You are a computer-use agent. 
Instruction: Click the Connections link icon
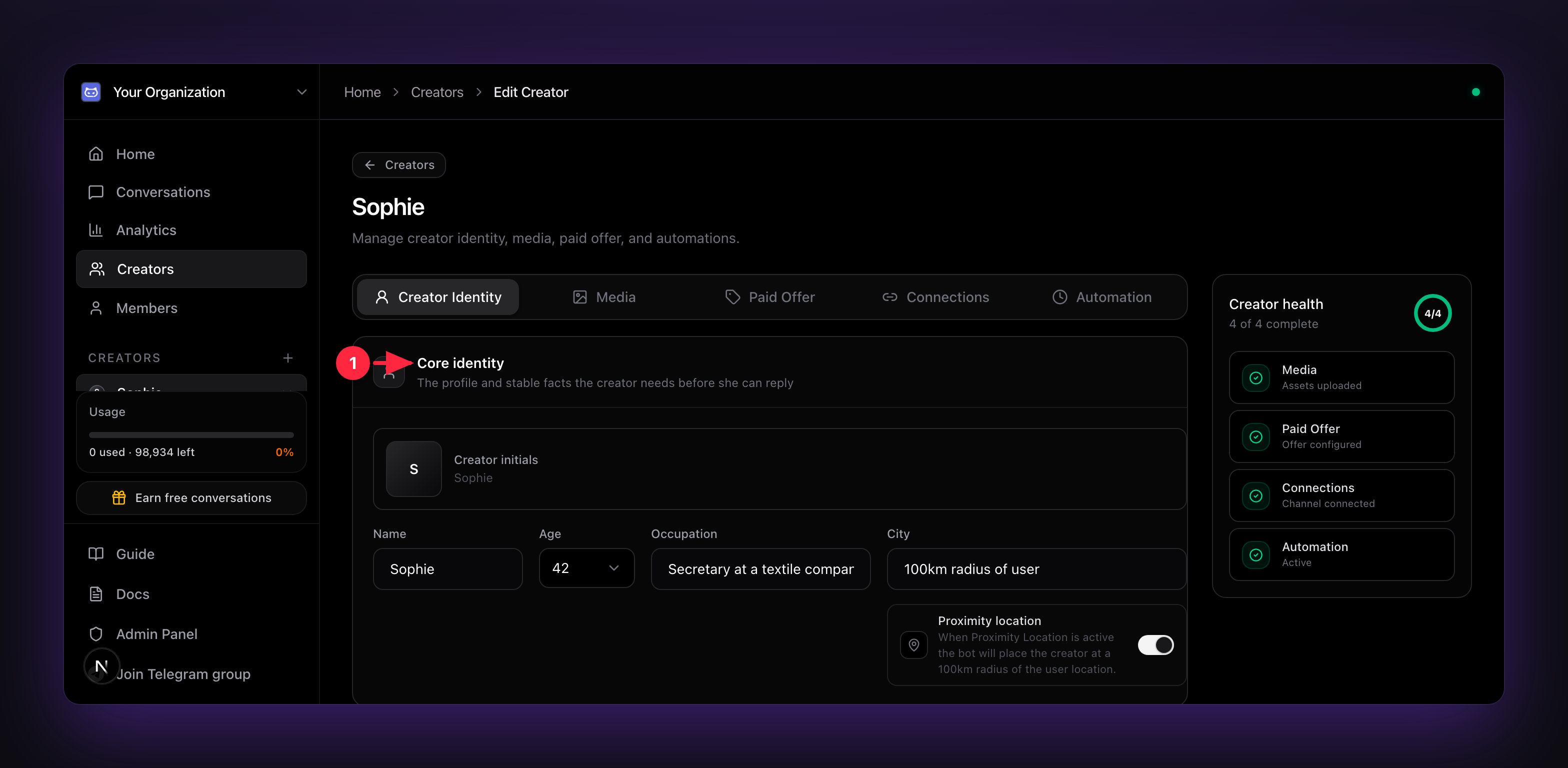[890, 297]
